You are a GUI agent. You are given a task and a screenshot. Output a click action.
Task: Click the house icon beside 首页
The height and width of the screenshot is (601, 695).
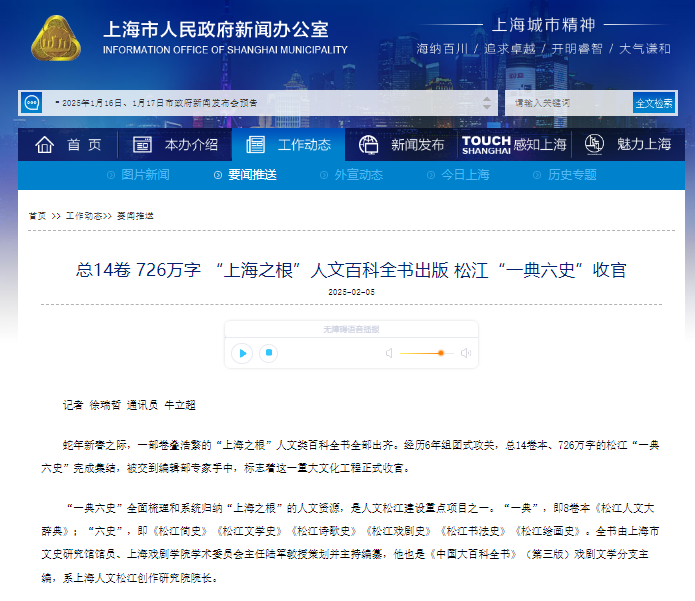[x=45, y=145]
